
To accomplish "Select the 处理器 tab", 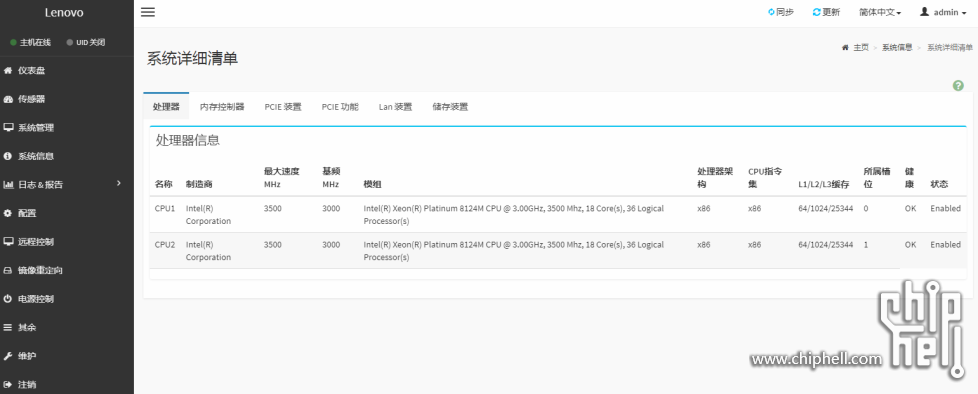I will (166, 107).
